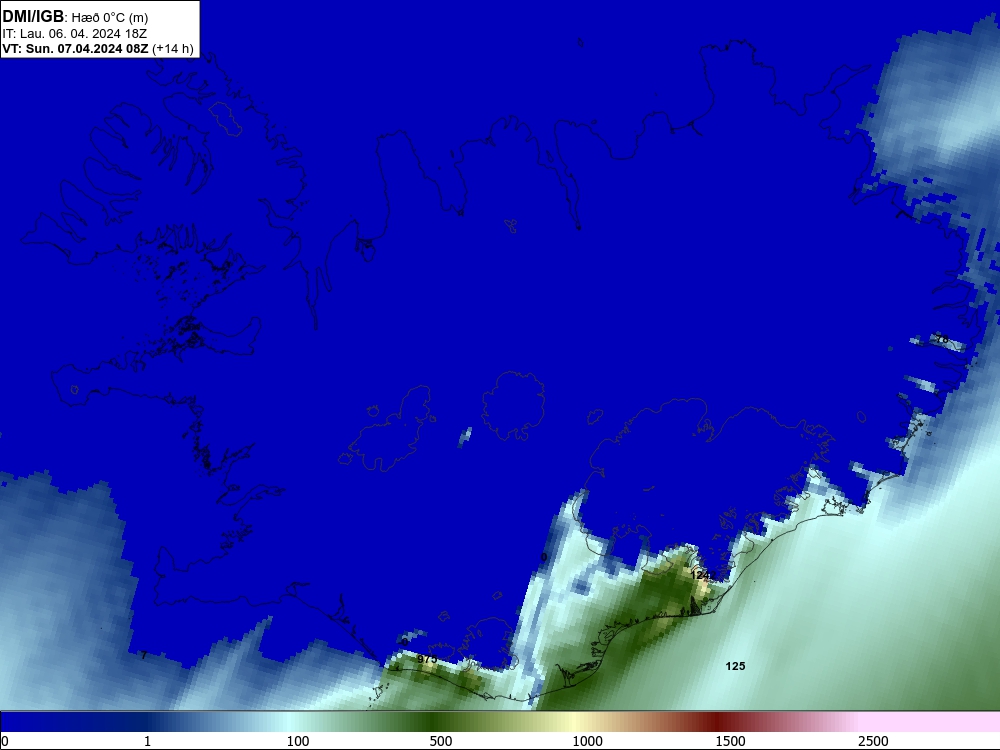
Task: Click the "7" value label in the southwest
Action: [x=144, y=655]
